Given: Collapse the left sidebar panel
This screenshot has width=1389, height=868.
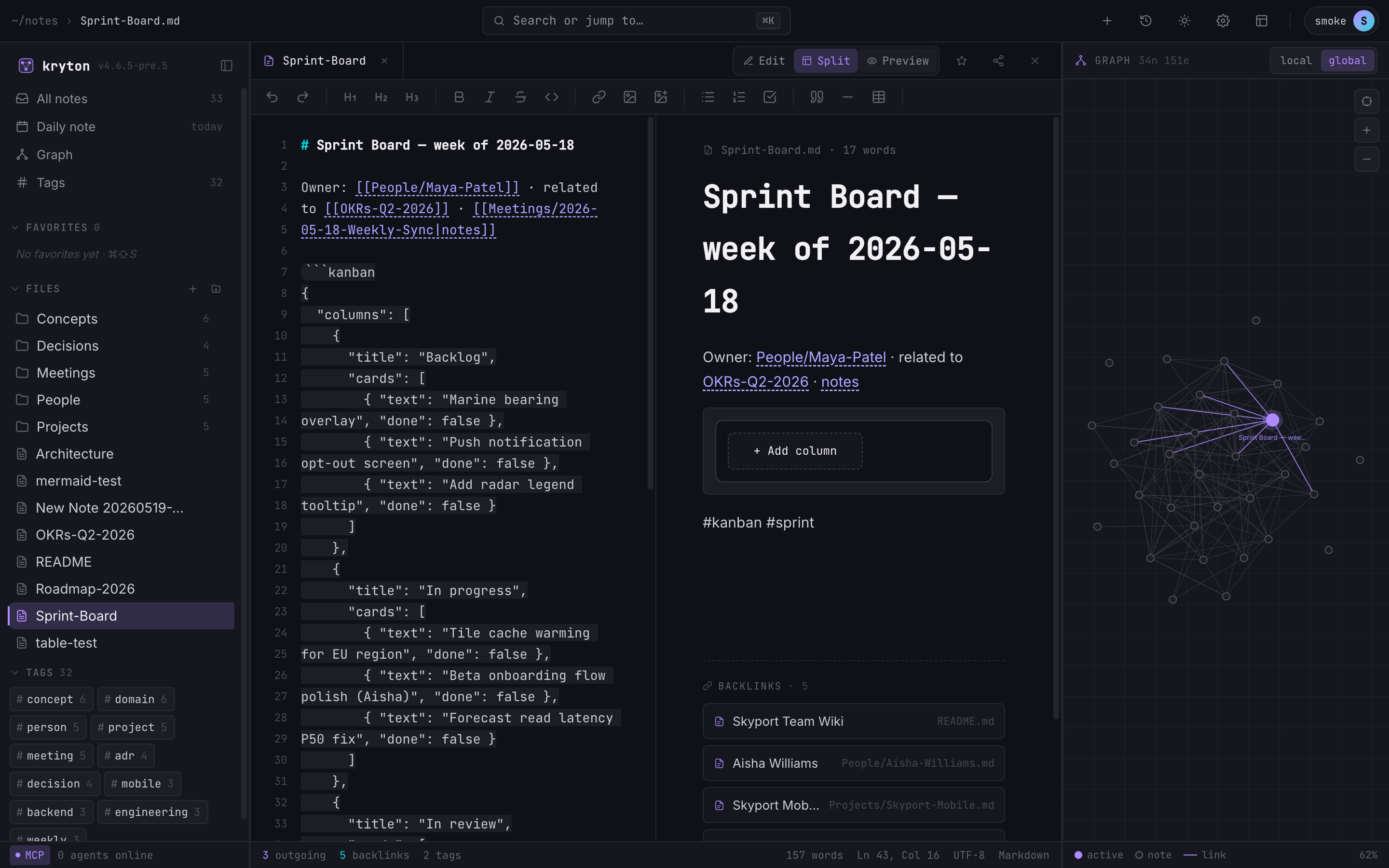Looking at the screenshot, I should click(227, 66).
